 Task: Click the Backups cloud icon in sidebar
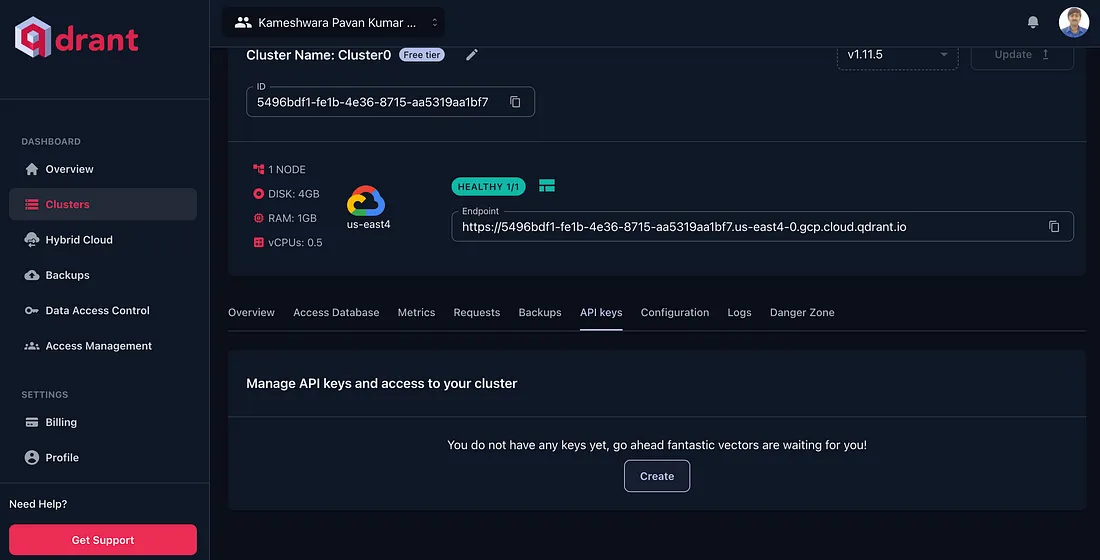click(x=32, y=275)
